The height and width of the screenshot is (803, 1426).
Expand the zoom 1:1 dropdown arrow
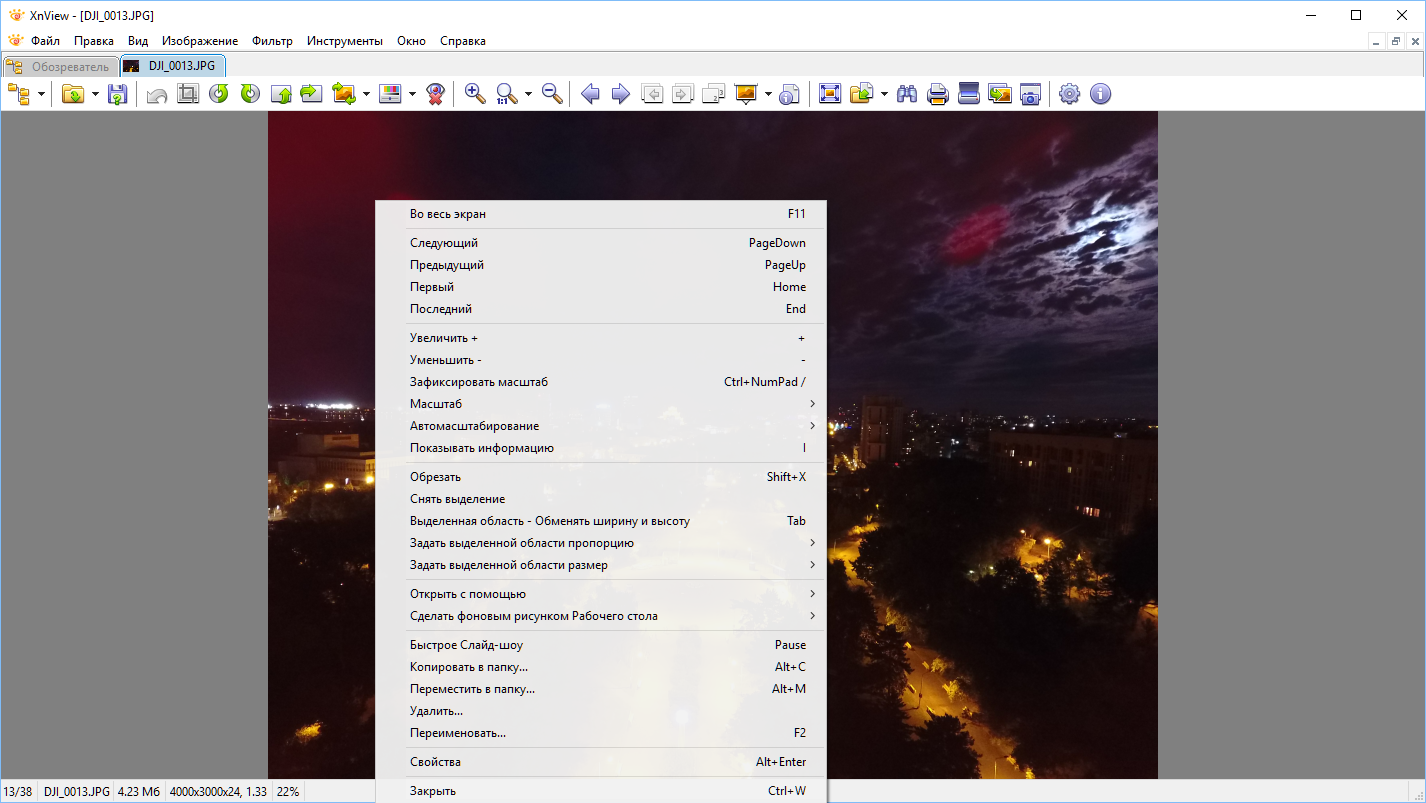528,94
